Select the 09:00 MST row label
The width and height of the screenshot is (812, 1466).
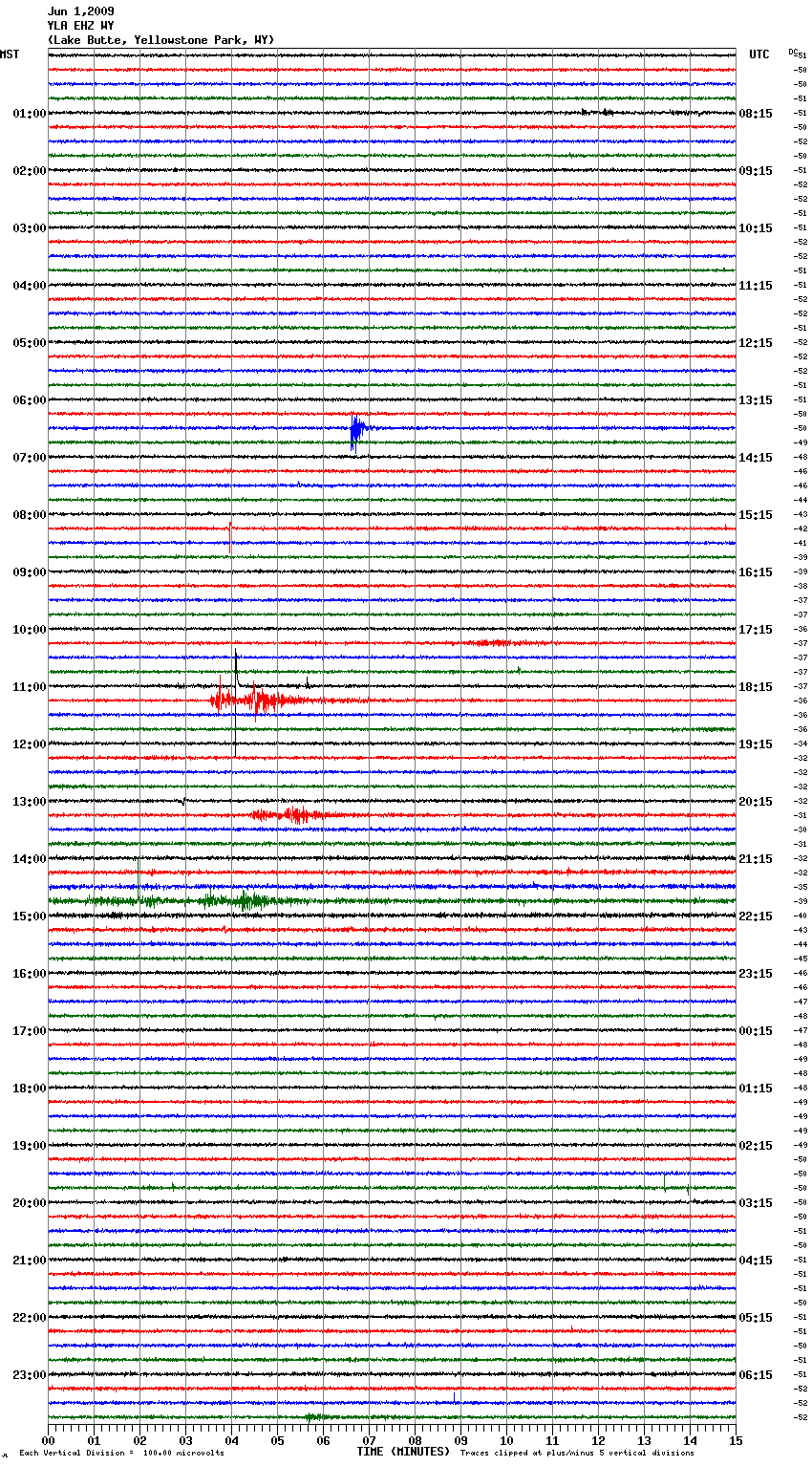30,572
